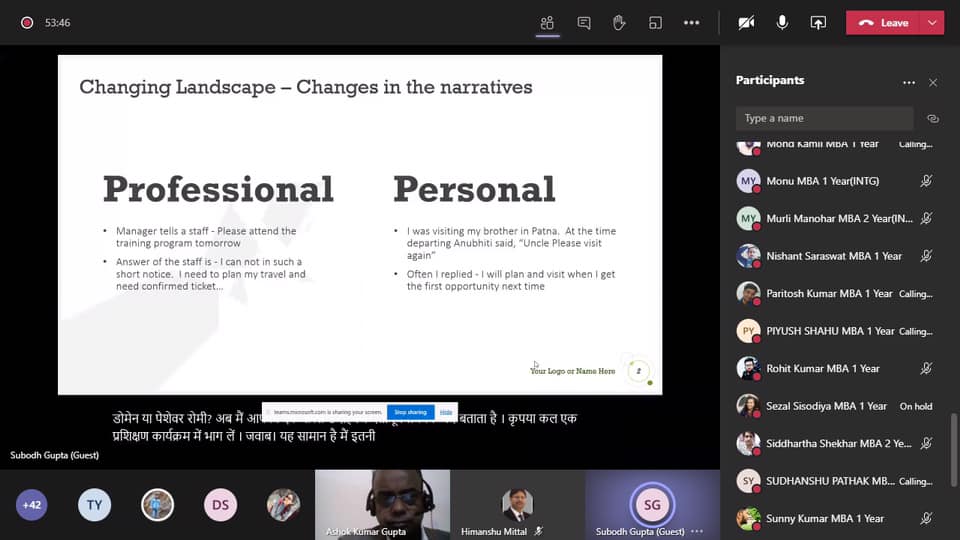Mute the microphone

(x=782, y=23)
